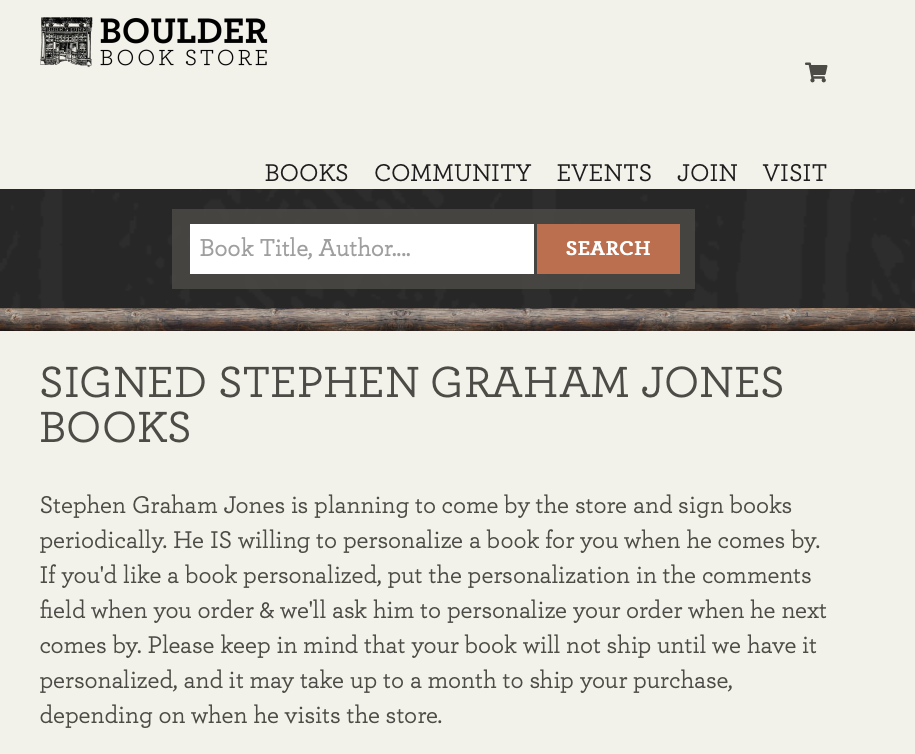This screenshot has height=754, width=915.
Task: Click the BOULDER wordmark in the header
Action: tap(184, 31)
